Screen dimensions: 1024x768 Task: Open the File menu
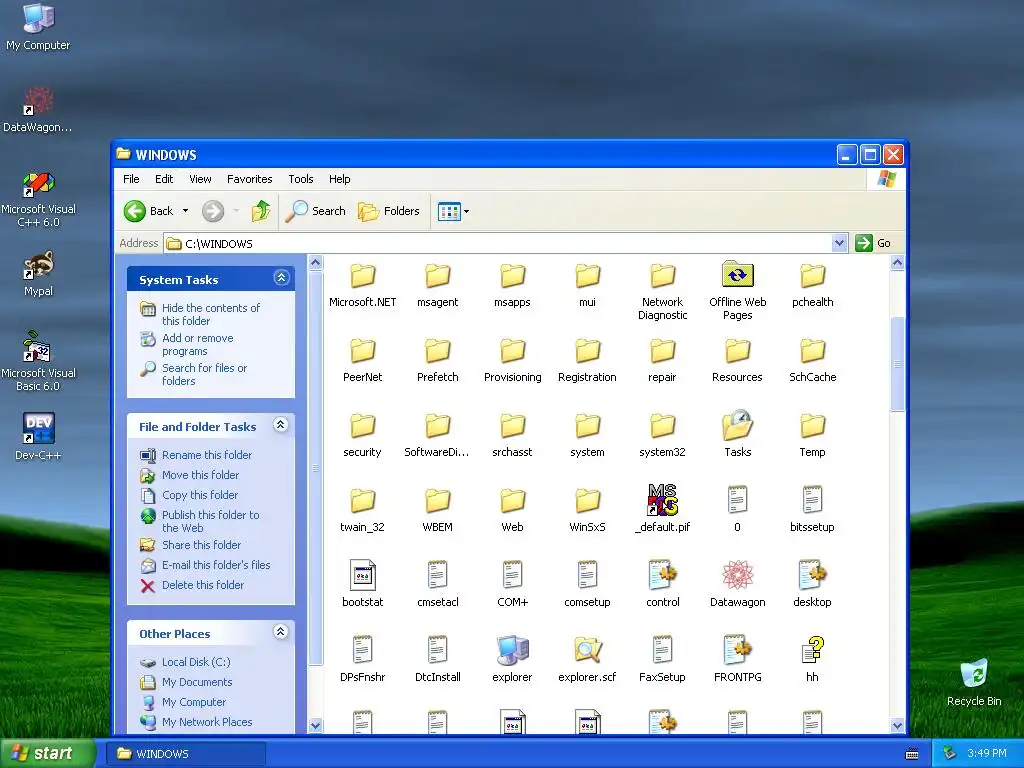point(131,179)
